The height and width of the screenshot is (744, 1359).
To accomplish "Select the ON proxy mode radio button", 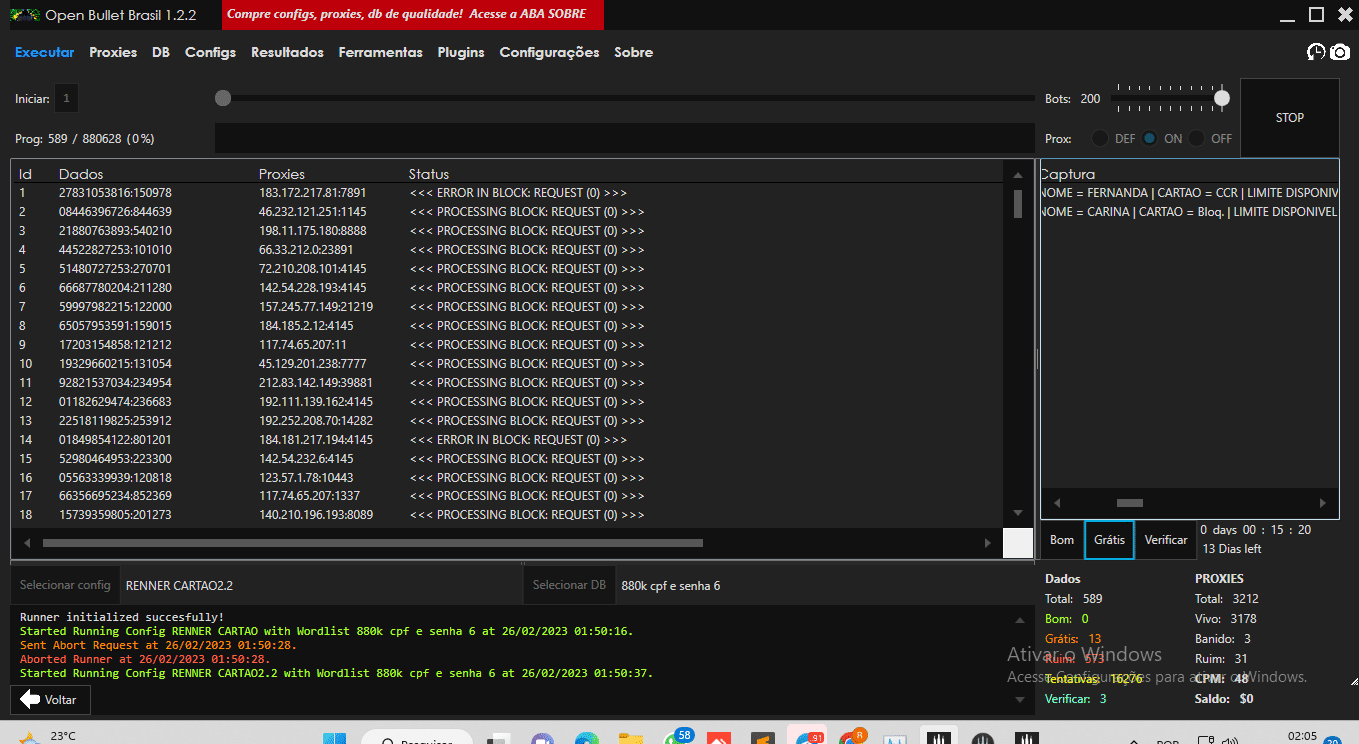I will (1150, 139).
